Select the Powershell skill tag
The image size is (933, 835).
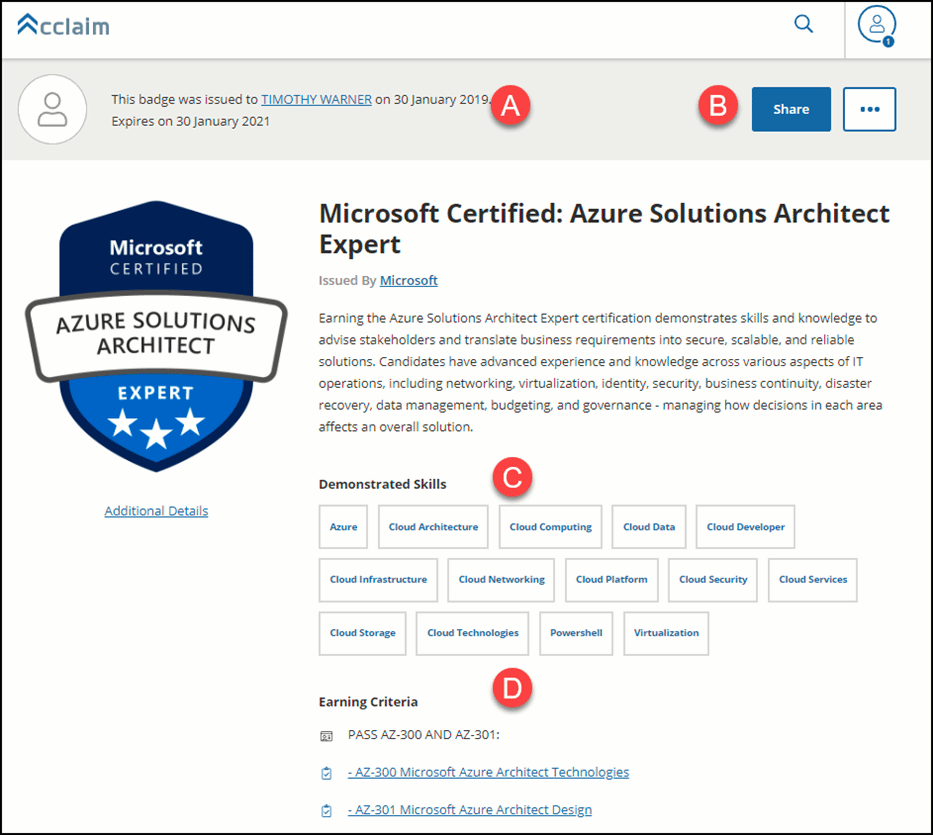pyautogui.click(x=576, y=633)
